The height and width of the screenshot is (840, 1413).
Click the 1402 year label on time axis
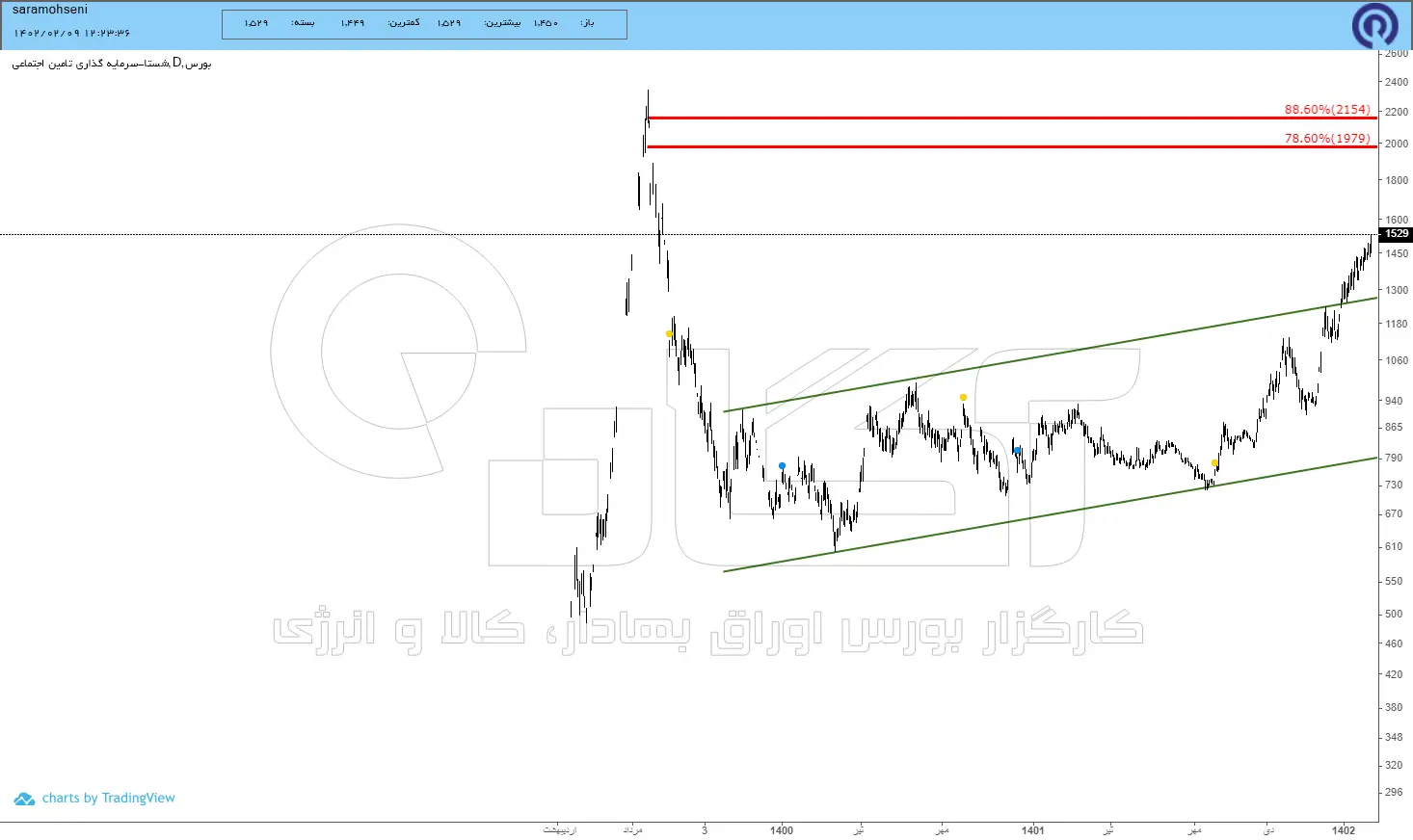pyautogui.click(x=1344, y=830)
